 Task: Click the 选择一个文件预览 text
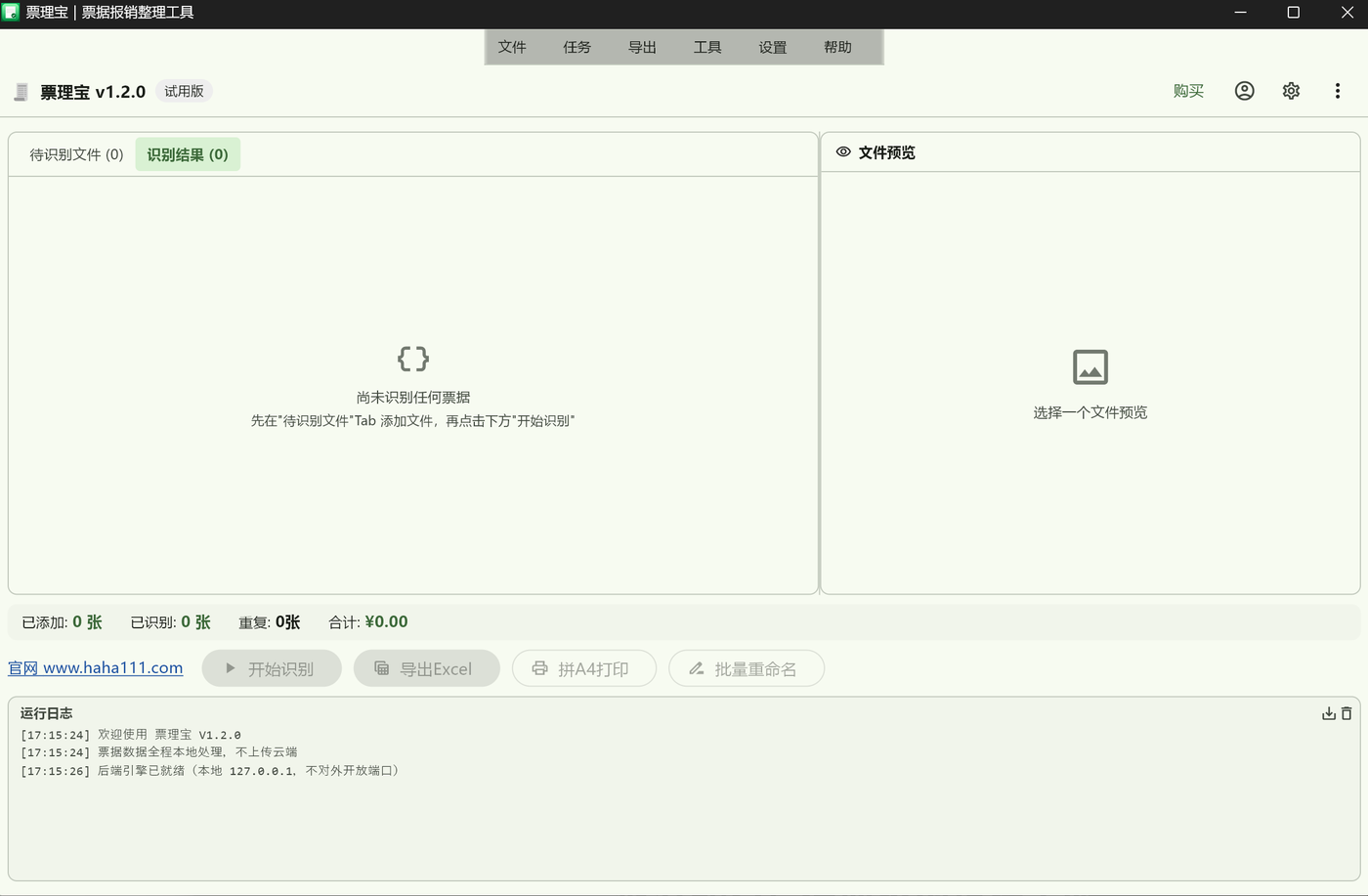1090,412
